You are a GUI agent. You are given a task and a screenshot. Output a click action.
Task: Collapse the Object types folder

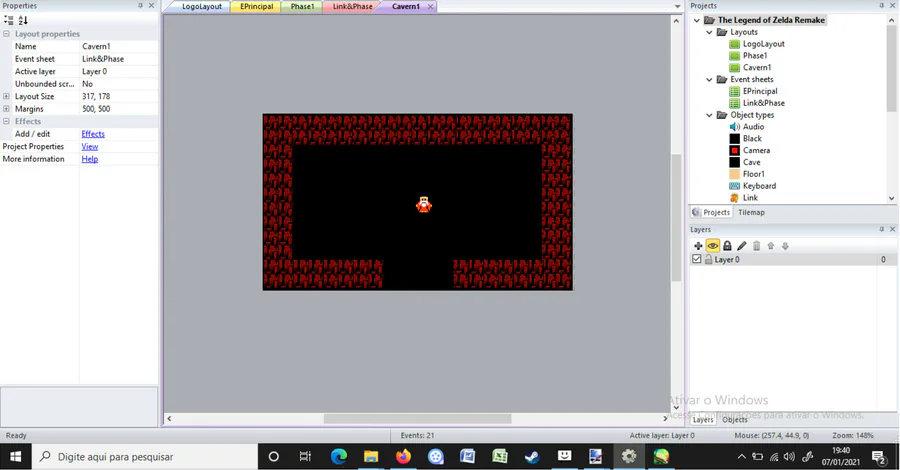(x=709, y=115)
